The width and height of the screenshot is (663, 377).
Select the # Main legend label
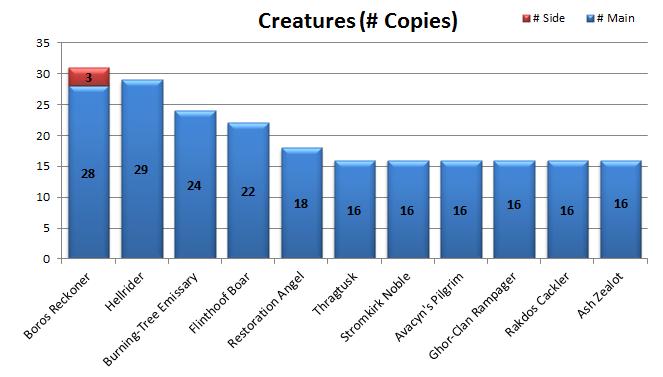click(616, 18)
